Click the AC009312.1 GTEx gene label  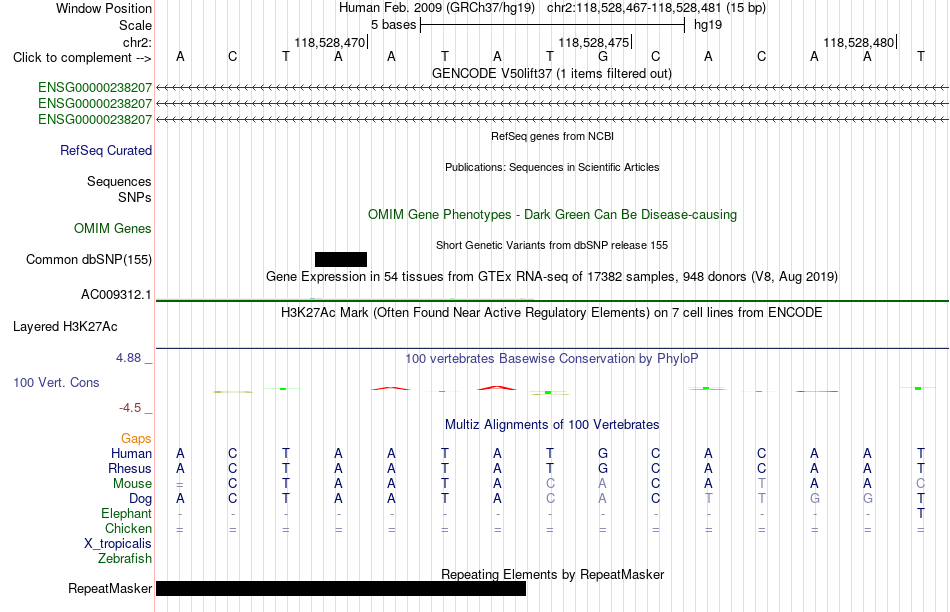coord(116,294)
